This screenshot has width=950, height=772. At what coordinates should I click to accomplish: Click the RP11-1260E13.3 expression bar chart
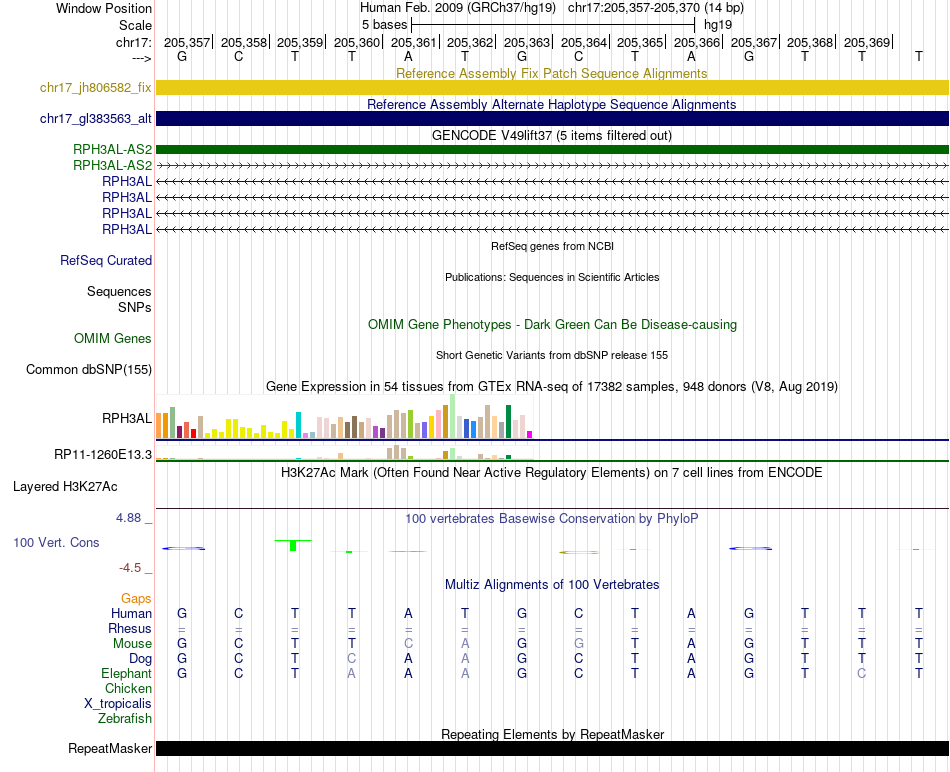point(344,453)
